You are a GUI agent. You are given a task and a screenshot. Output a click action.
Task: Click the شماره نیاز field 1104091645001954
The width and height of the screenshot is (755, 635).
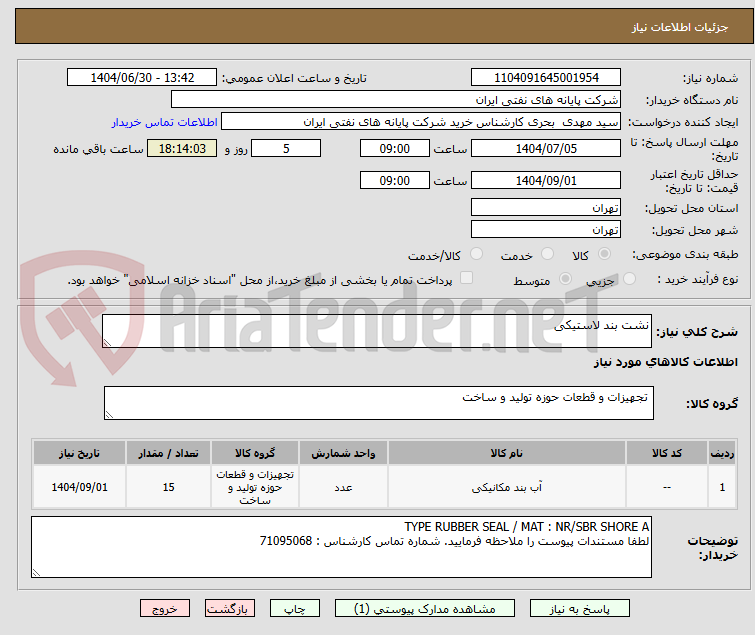546,78
